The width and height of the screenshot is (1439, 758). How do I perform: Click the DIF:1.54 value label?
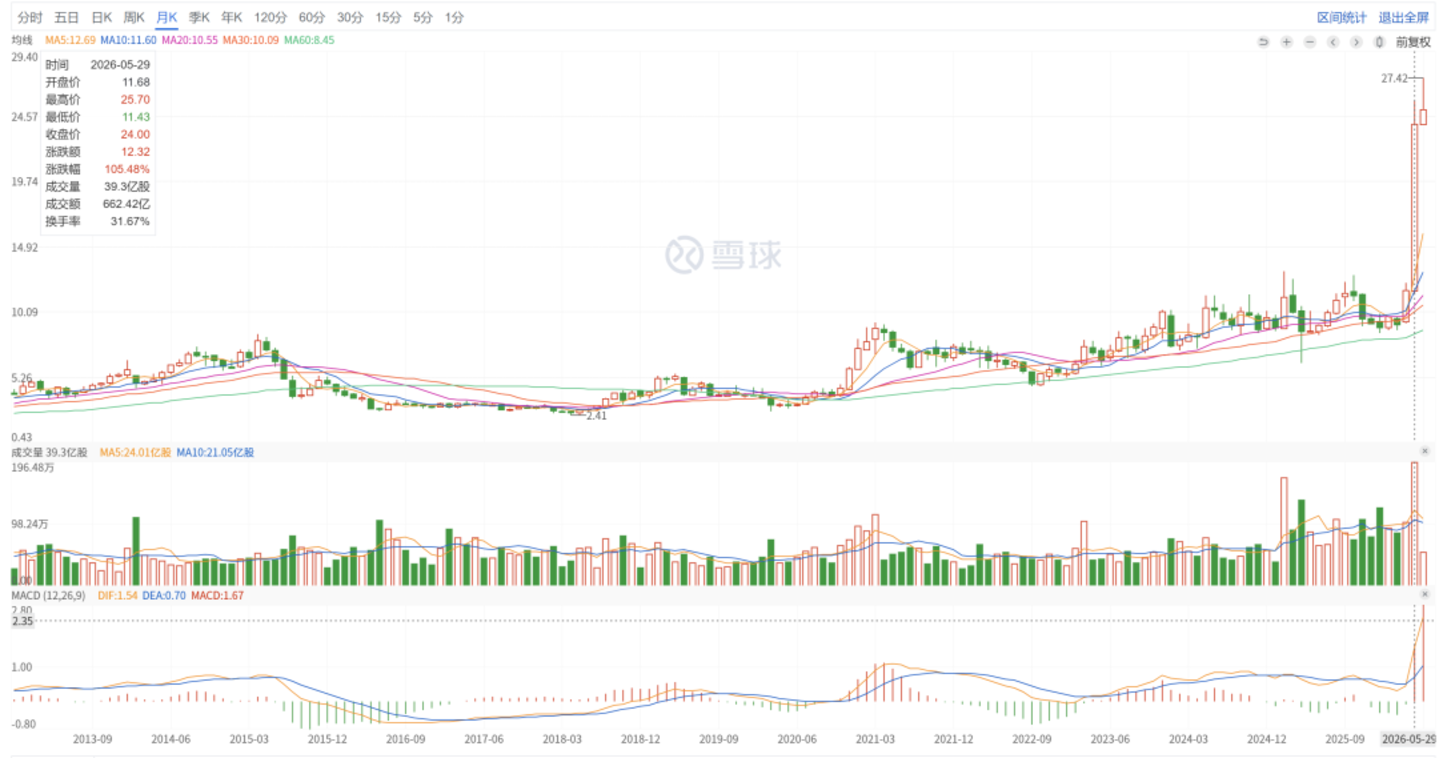[118, 595]
